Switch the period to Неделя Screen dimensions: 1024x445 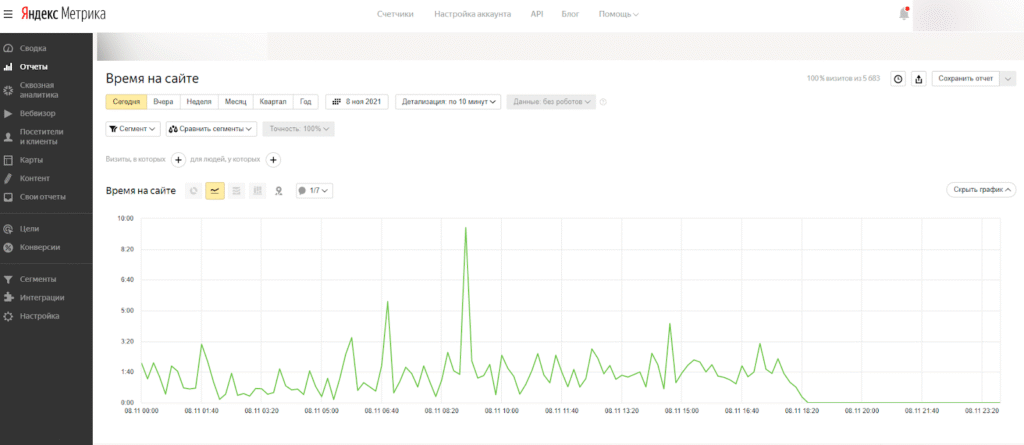199,101
